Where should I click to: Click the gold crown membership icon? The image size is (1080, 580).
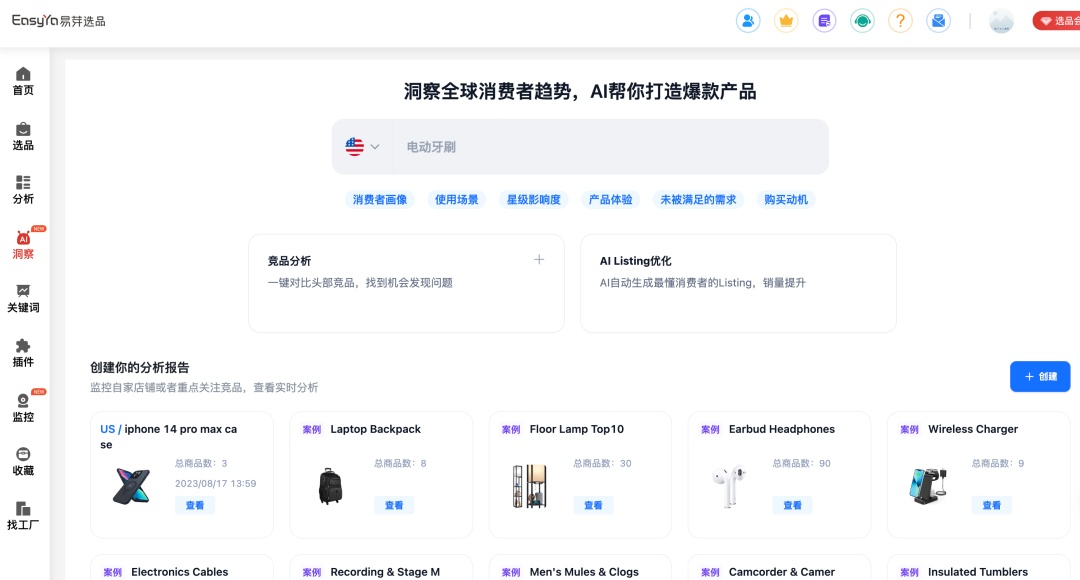click(786, 20)
